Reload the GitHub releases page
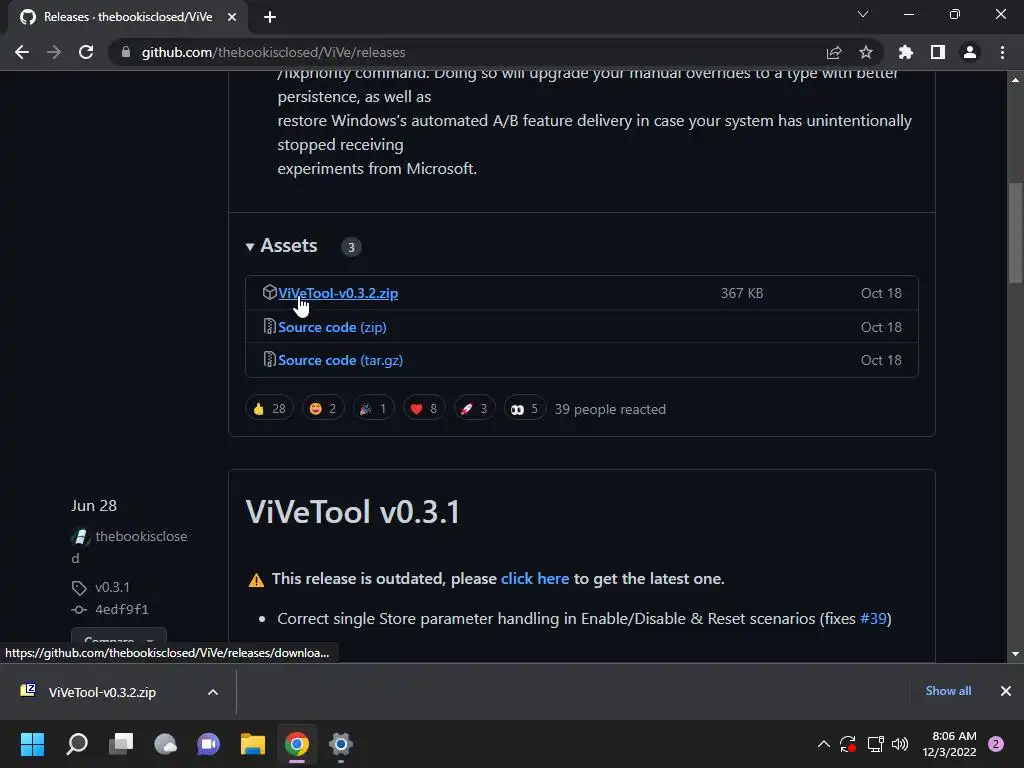Screen dimensions: 1024x768 [86, 52]
